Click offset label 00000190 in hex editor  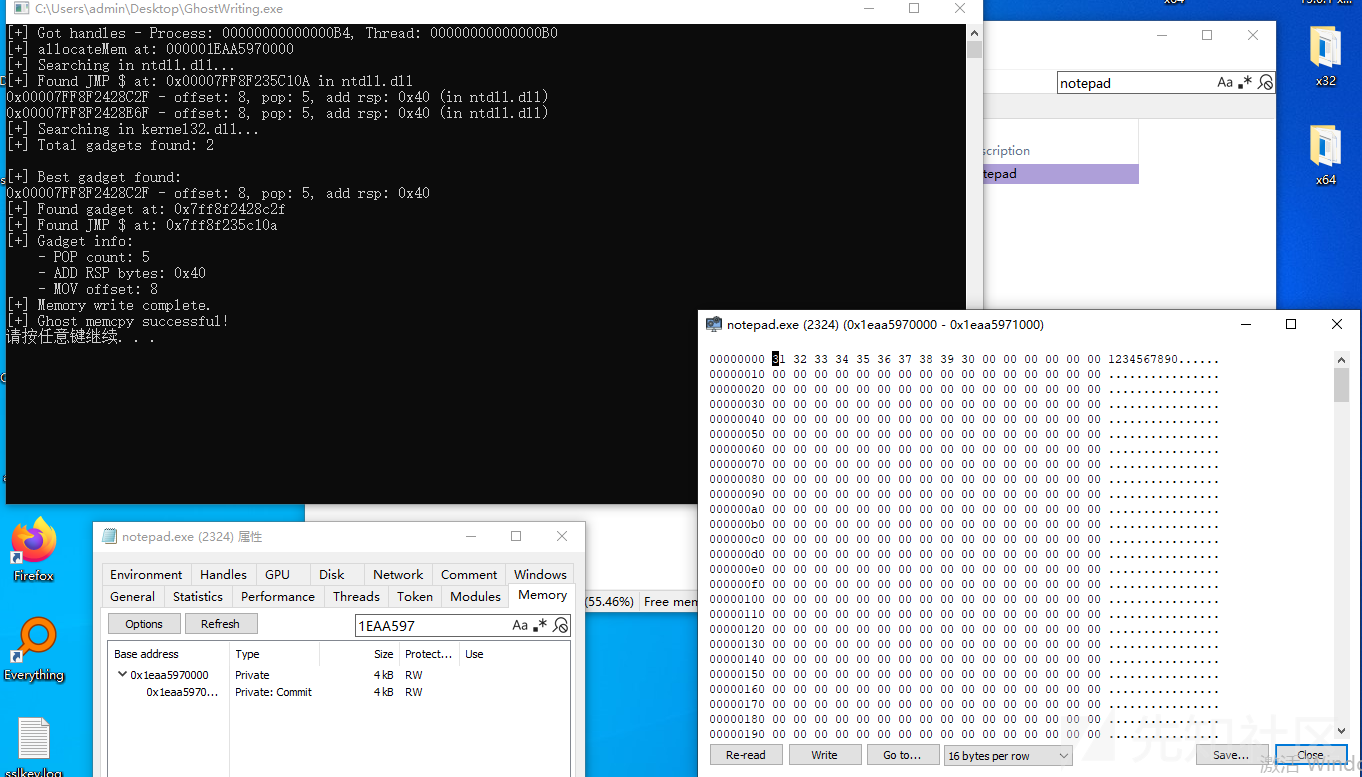click(737, 734)
